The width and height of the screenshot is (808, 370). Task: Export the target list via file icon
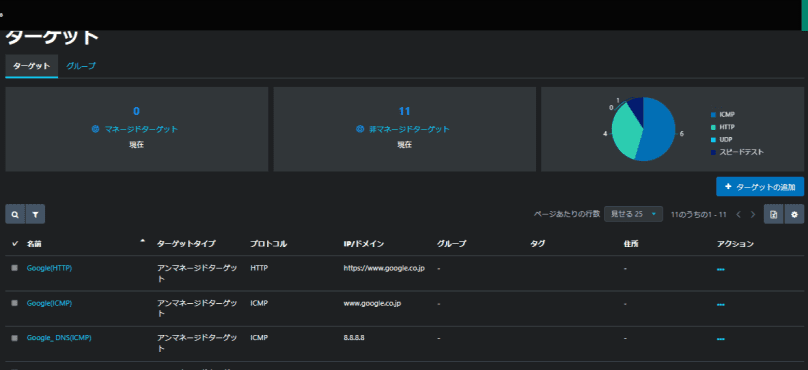click(x=773, y=214)
